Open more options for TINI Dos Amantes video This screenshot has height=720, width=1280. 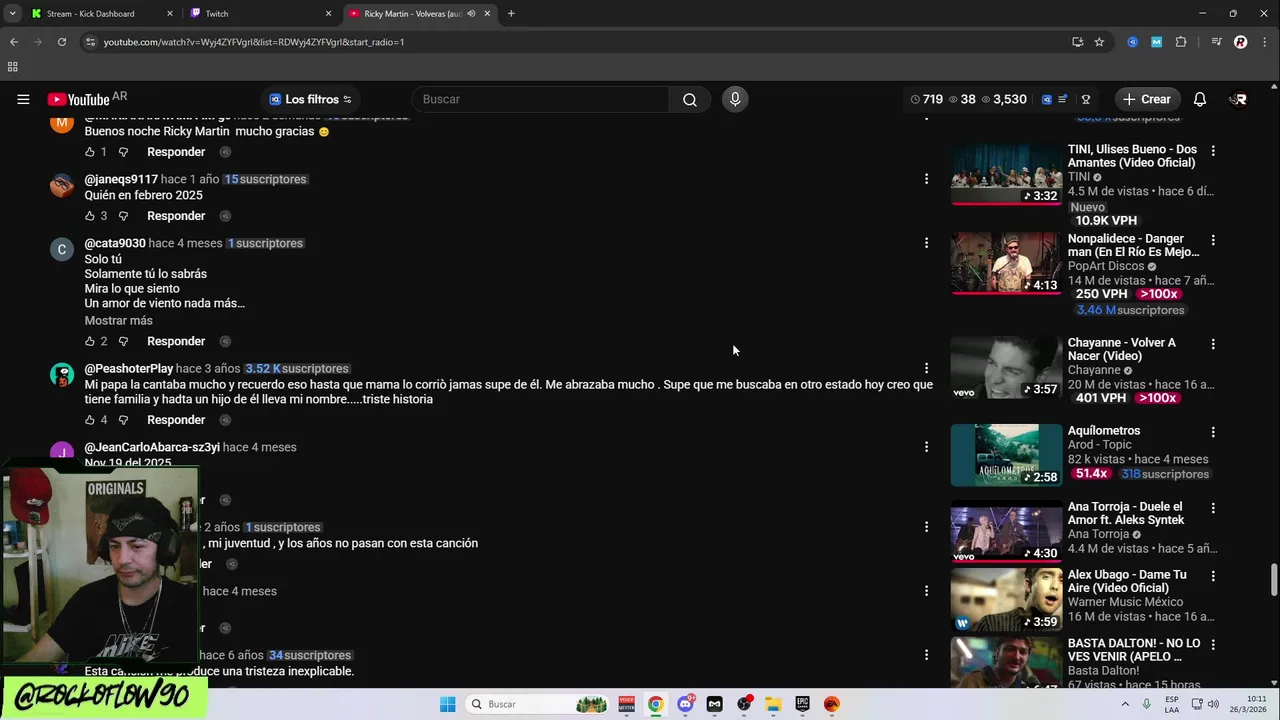coord(1213,151)
